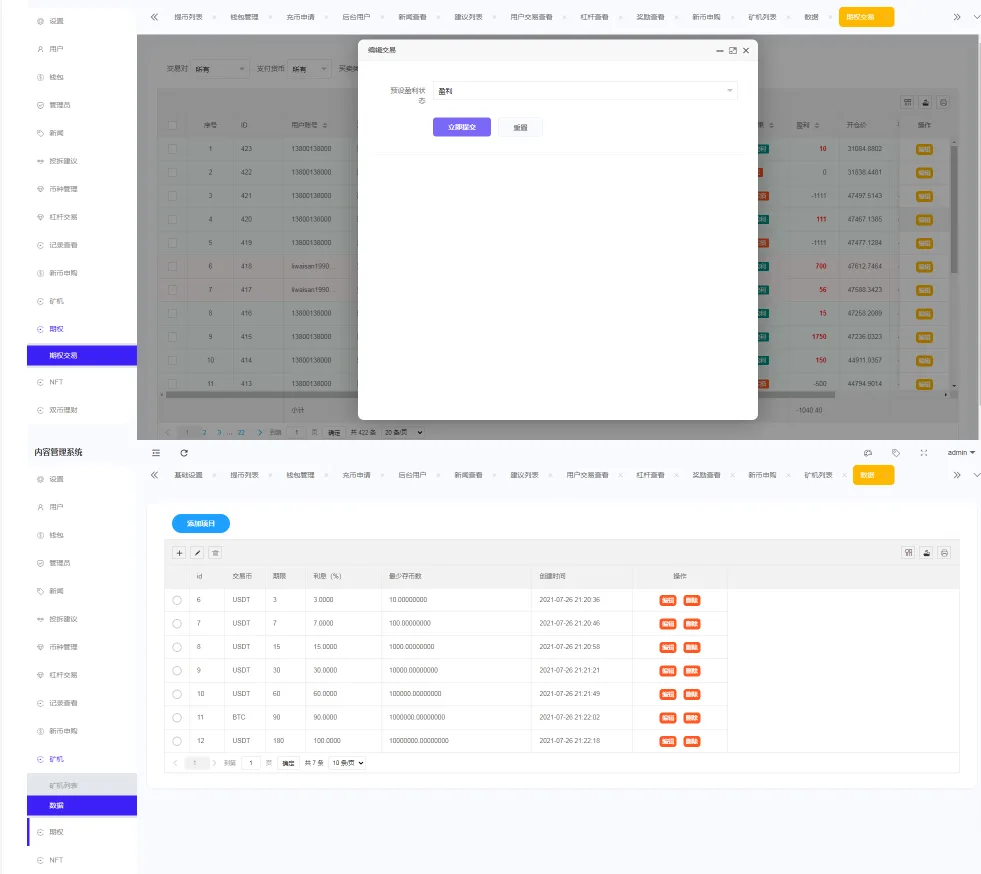The width and height of the screenshot is (981, 874).
Task: Open the 10条/页 page size dropdown
Action: [x=347, y=763]
